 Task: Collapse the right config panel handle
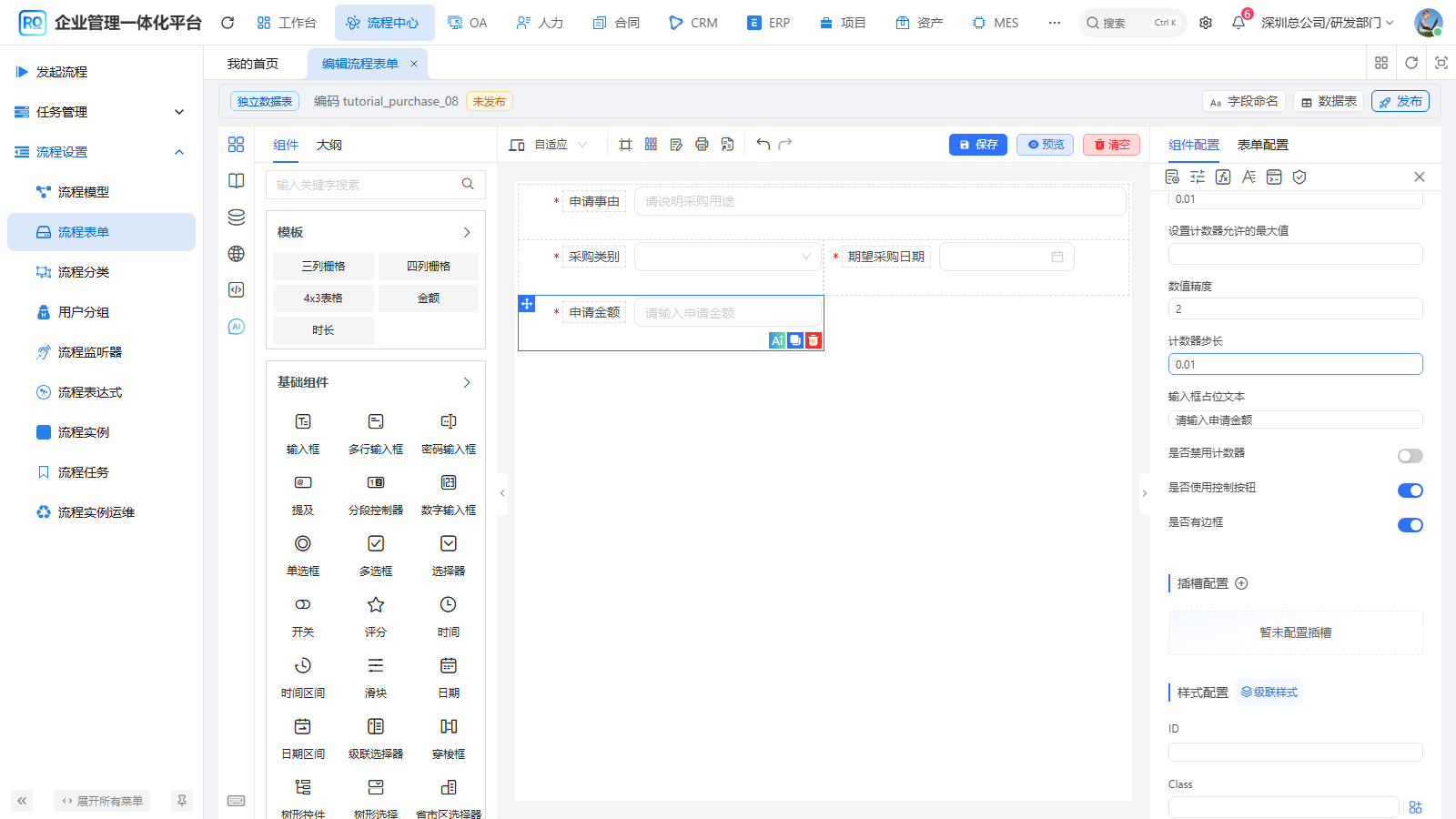[1145, 493]
